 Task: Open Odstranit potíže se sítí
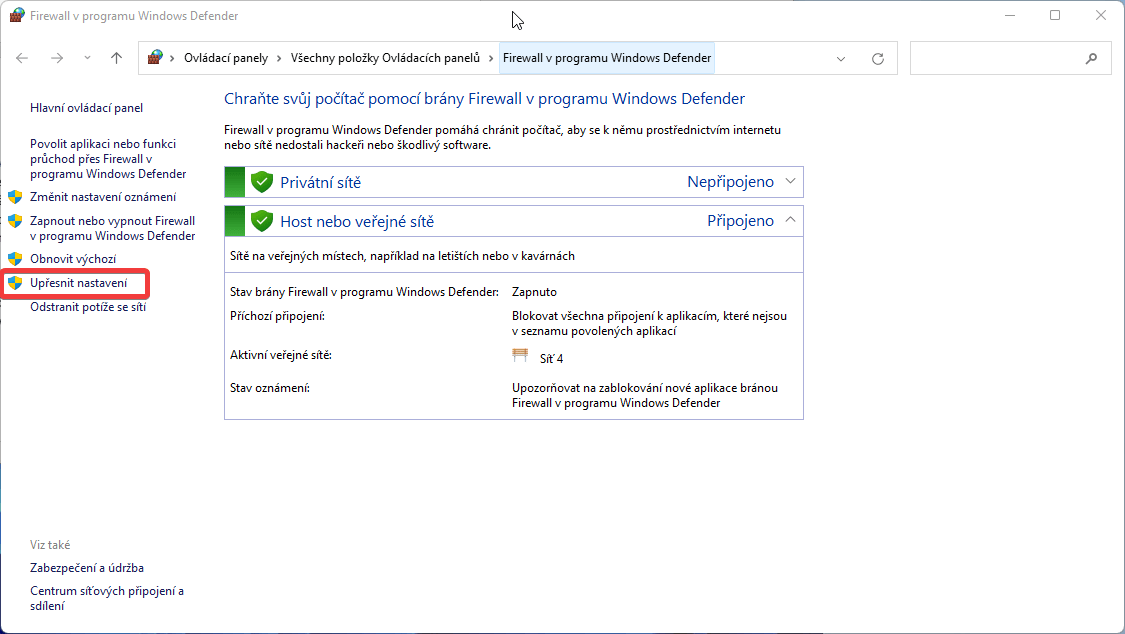[x=88, y=307]
